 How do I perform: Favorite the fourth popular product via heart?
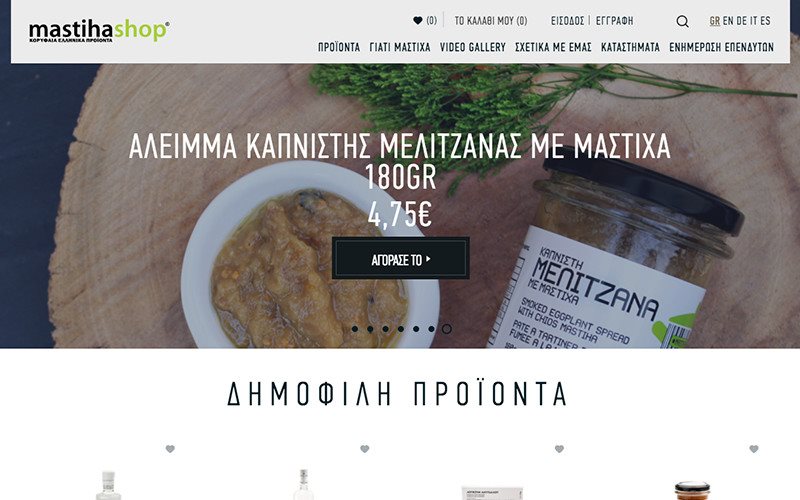point(754,449)
